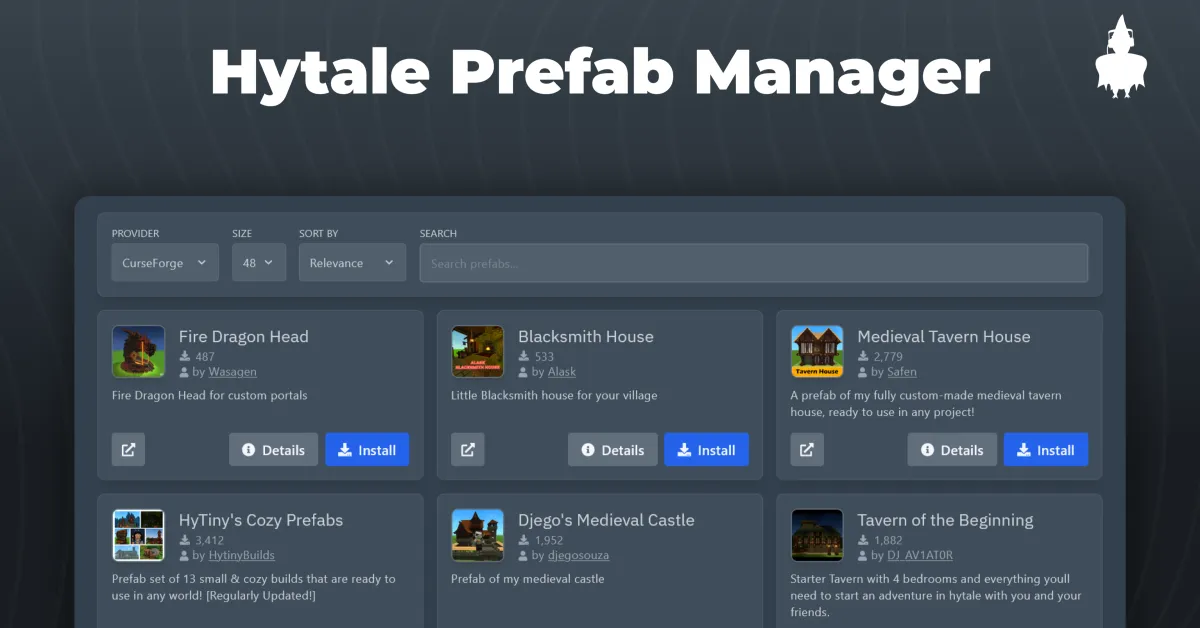Install the Medieval Tavern House prefab
Viewport: 1200px width, 628px height.
[x=1045, y=450]
